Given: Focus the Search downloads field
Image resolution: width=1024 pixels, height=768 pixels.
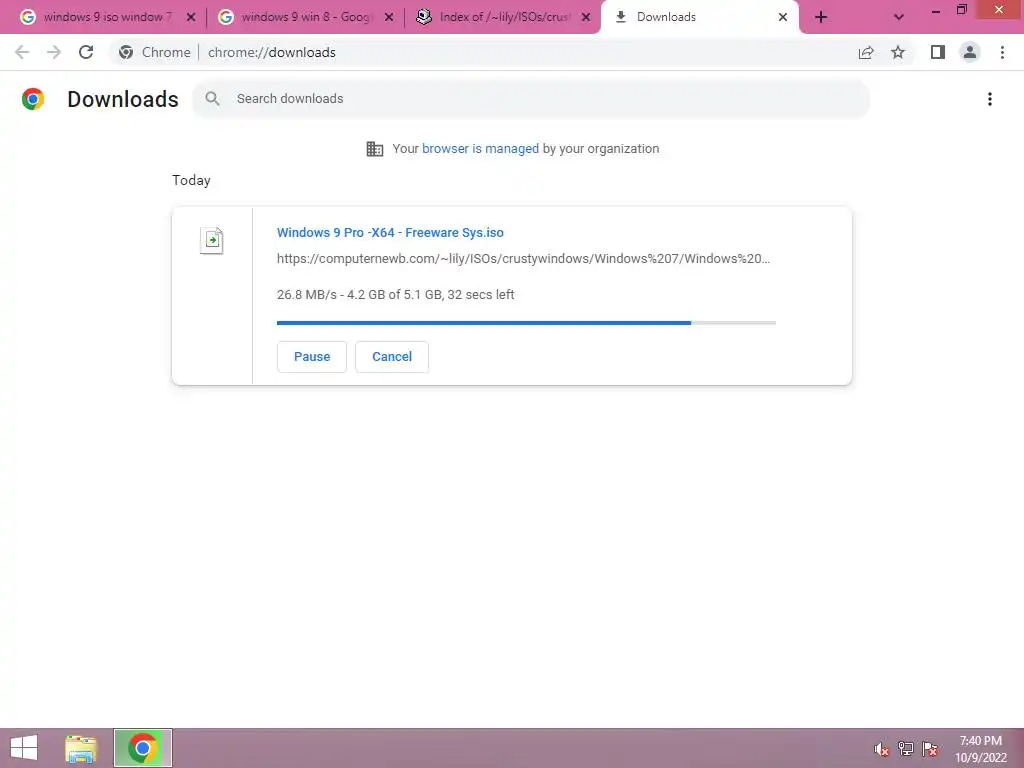Looking at the screenshot, I should [x=530, y=99].
